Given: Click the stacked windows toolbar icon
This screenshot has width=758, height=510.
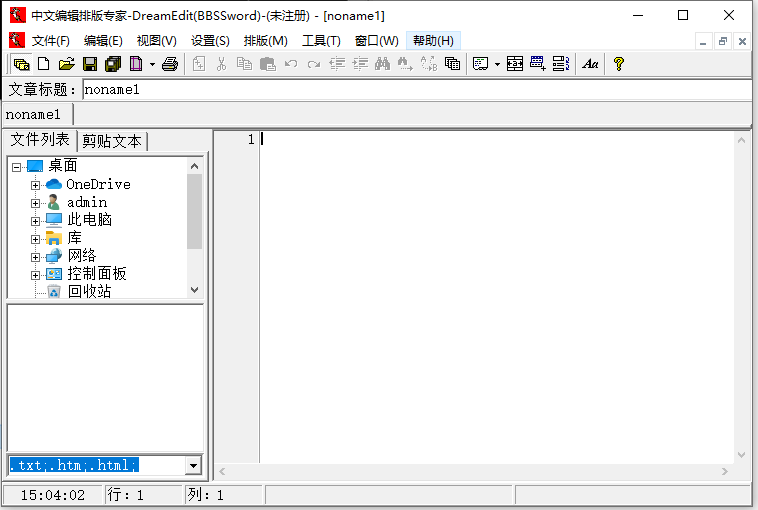Looking at the screenshot, I should pos(452,64).
